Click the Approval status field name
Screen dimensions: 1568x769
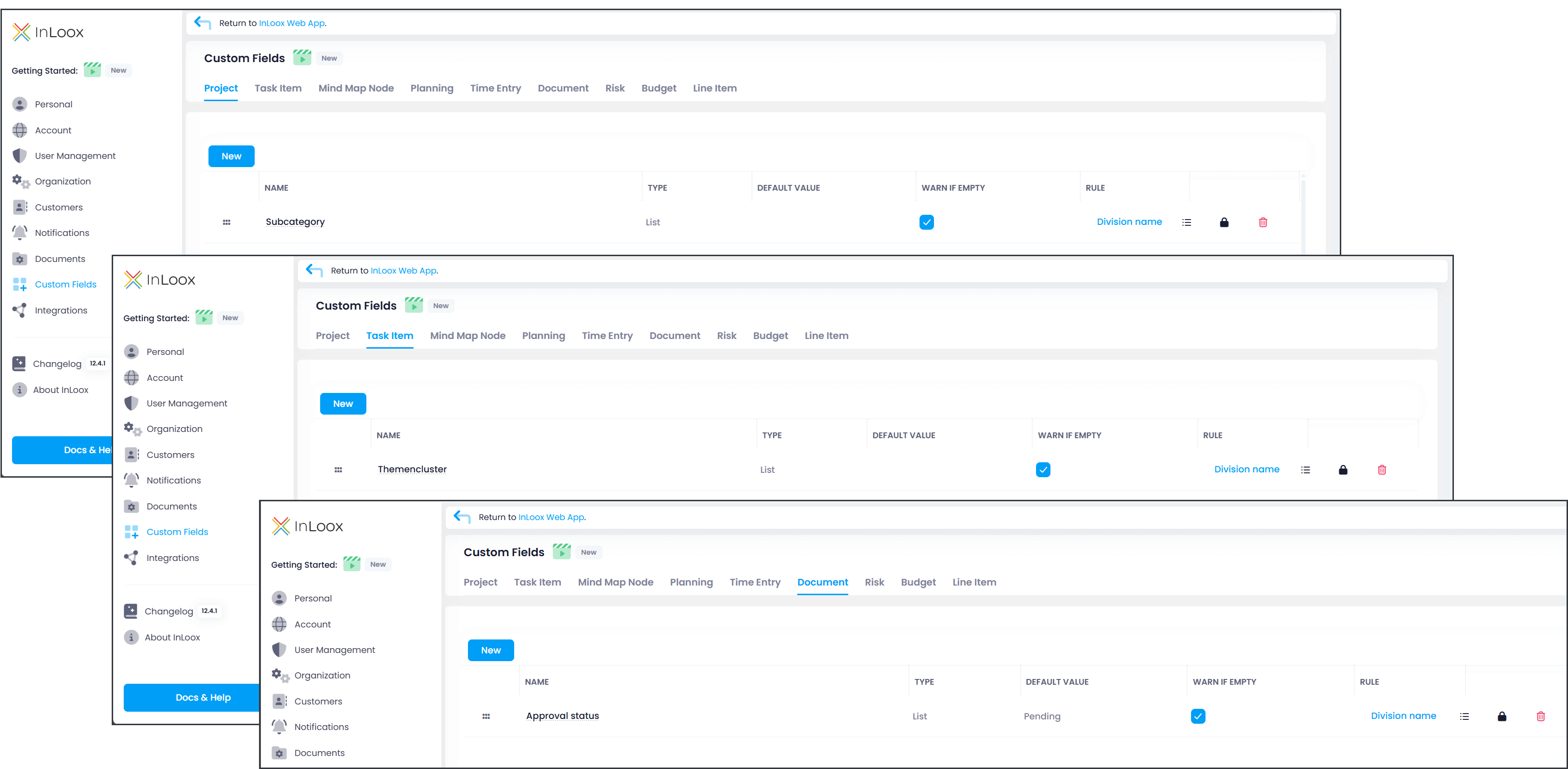pyautogui.click(x=562, y=716)
